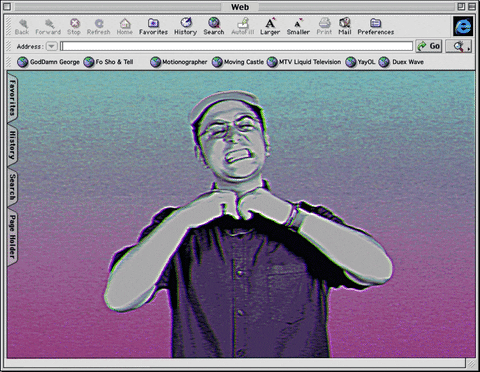Open the Favorites side tab
The image size is (480, 372).
12,97
